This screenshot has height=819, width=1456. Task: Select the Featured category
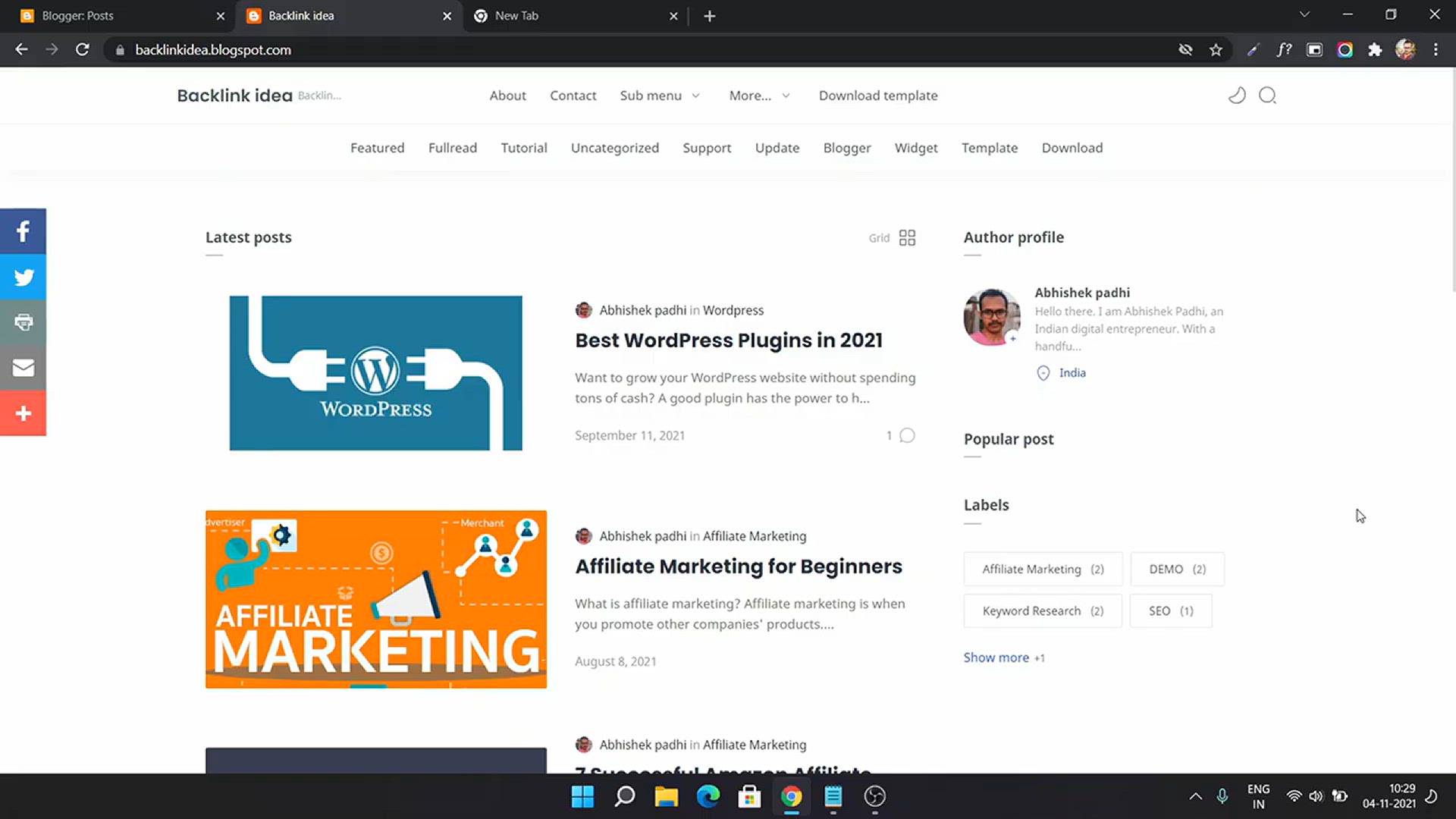click(x=377, y=148)
